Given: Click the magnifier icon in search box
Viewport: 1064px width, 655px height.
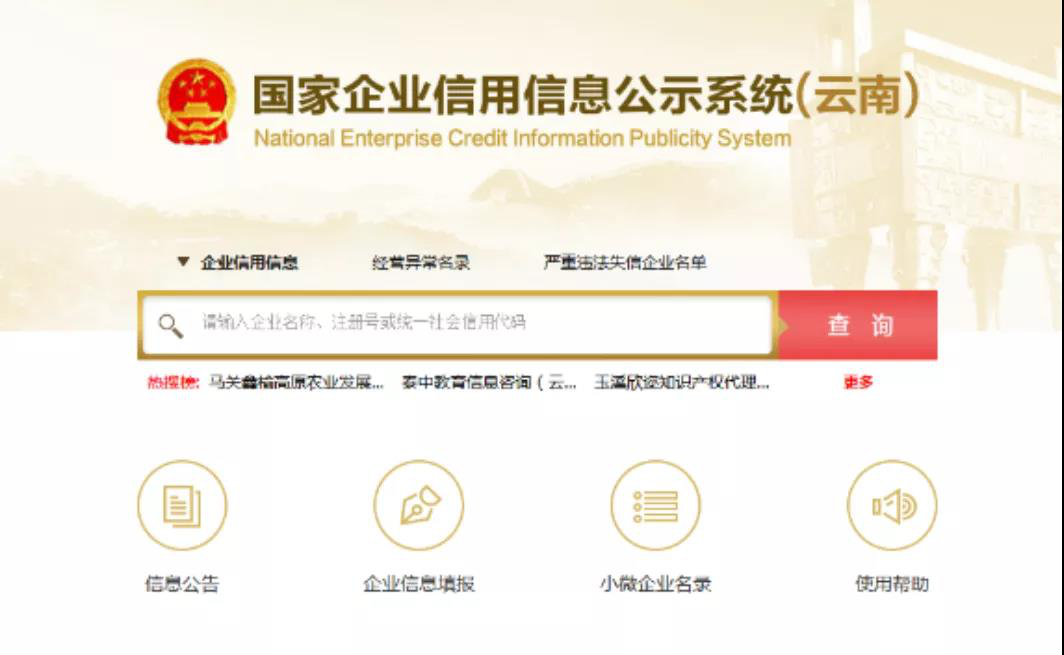Looking at the screenshot, I should point(170,326).
